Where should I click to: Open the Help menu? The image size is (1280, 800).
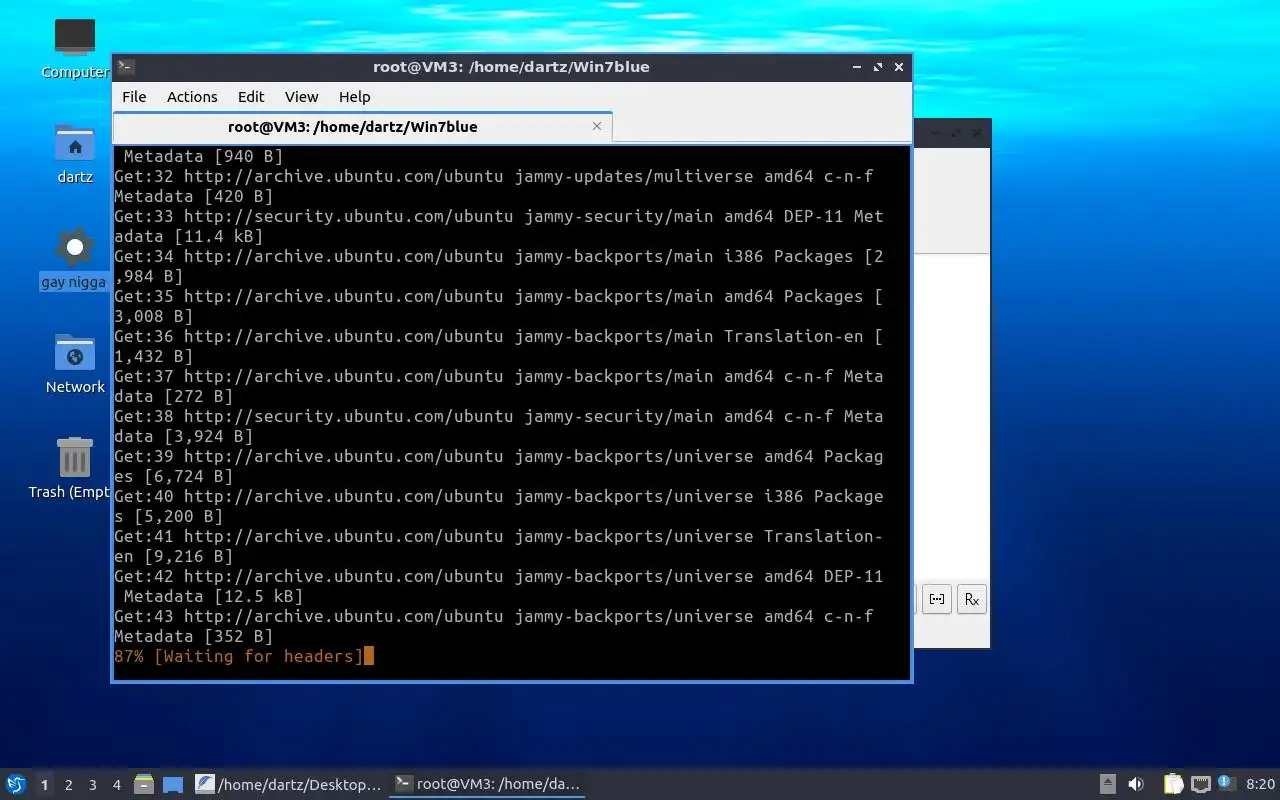354,97
